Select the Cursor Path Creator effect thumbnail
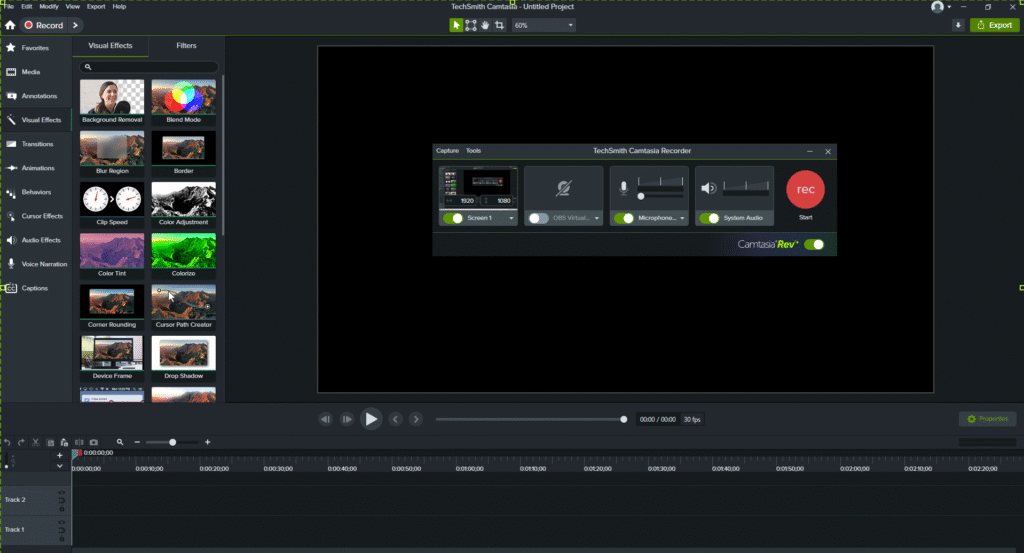 (x=184, y=307)
